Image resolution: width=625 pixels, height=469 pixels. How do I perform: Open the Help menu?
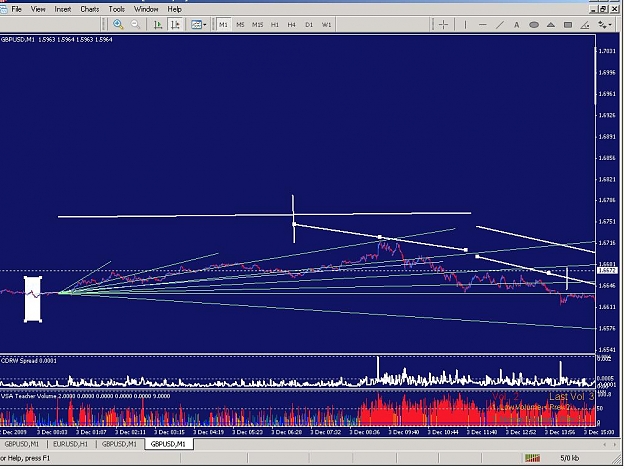coord(175,9)
